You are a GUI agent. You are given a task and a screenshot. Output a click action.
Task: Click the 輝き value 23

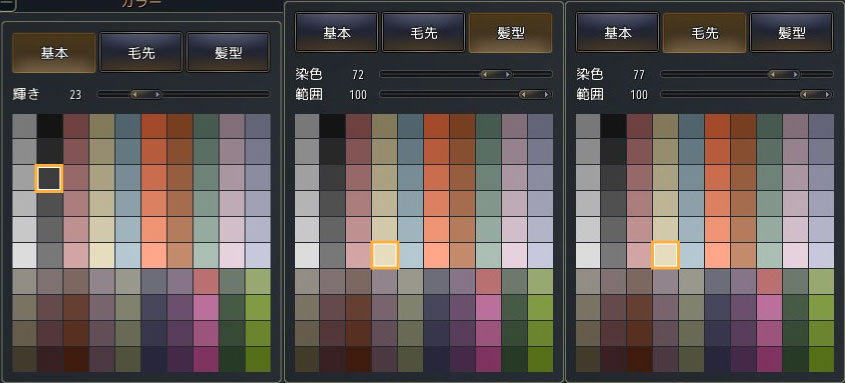click(x=75, y=95)
